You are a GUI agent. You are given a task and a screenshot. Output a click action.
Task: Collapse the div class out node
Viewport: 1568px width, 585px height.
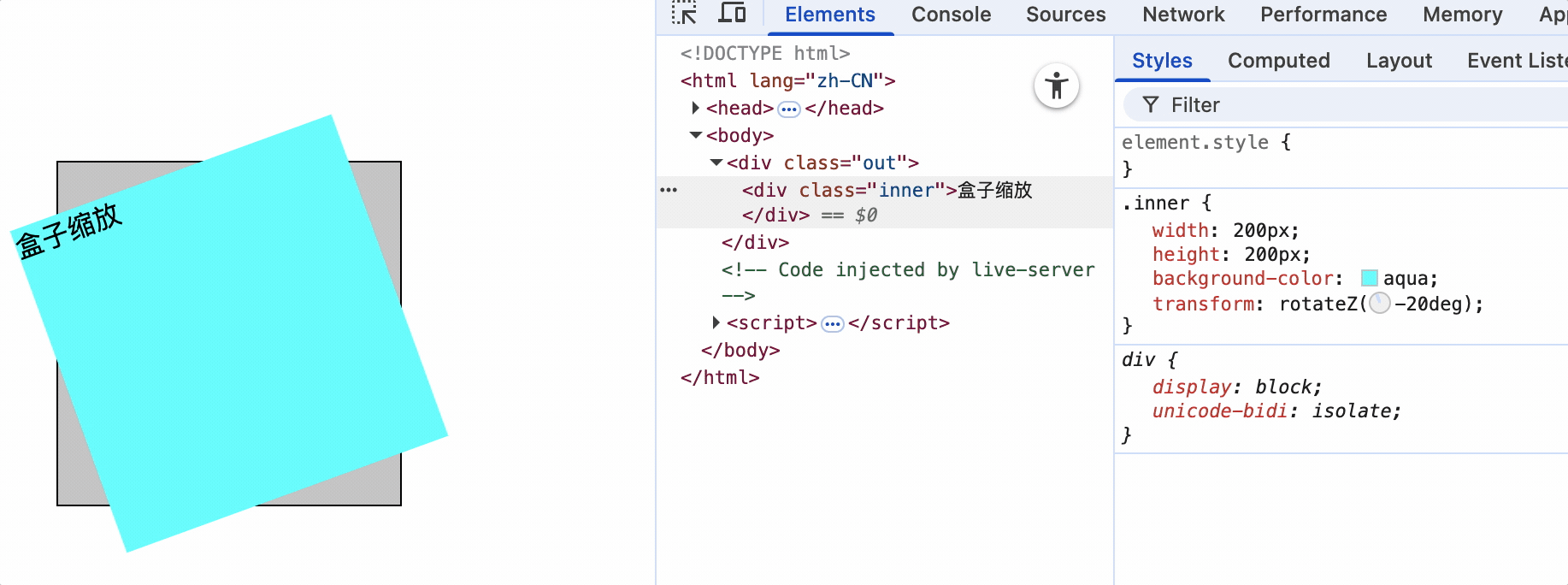[716, 162]
